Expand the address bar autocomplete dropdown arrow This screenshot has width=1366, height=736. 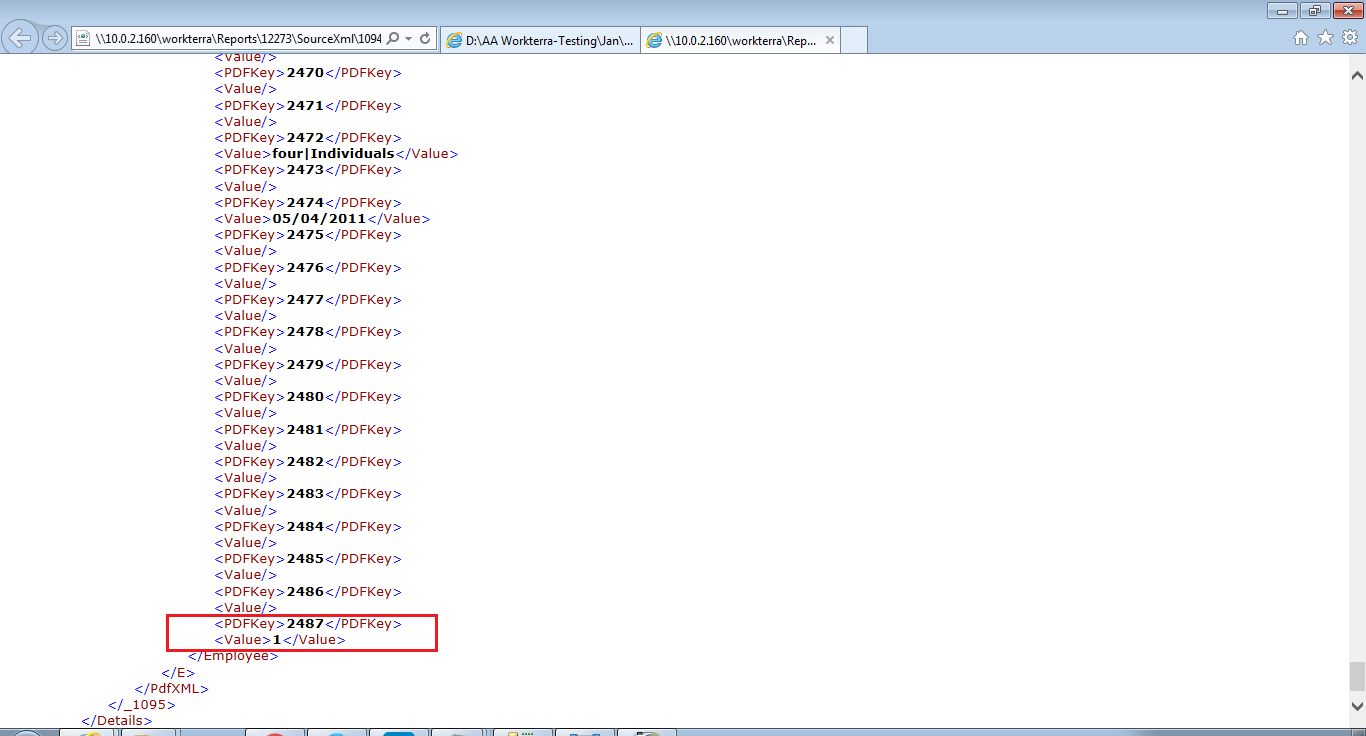tap(409, 39)
